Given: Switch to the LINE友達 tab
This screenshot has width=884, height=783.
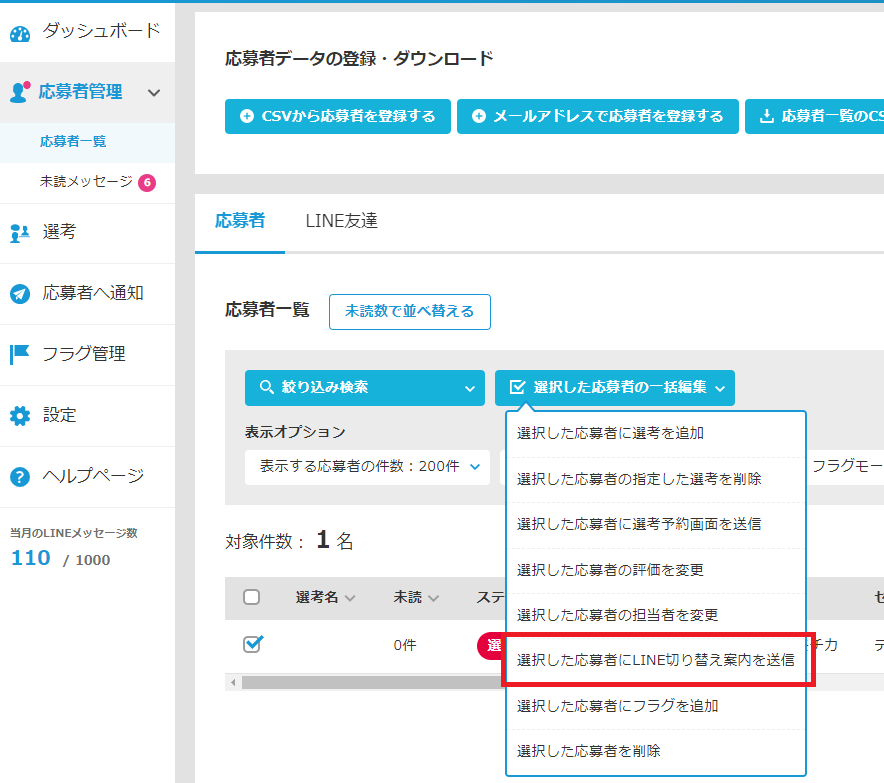Looking at the screenshot, I should coord(341,221).
